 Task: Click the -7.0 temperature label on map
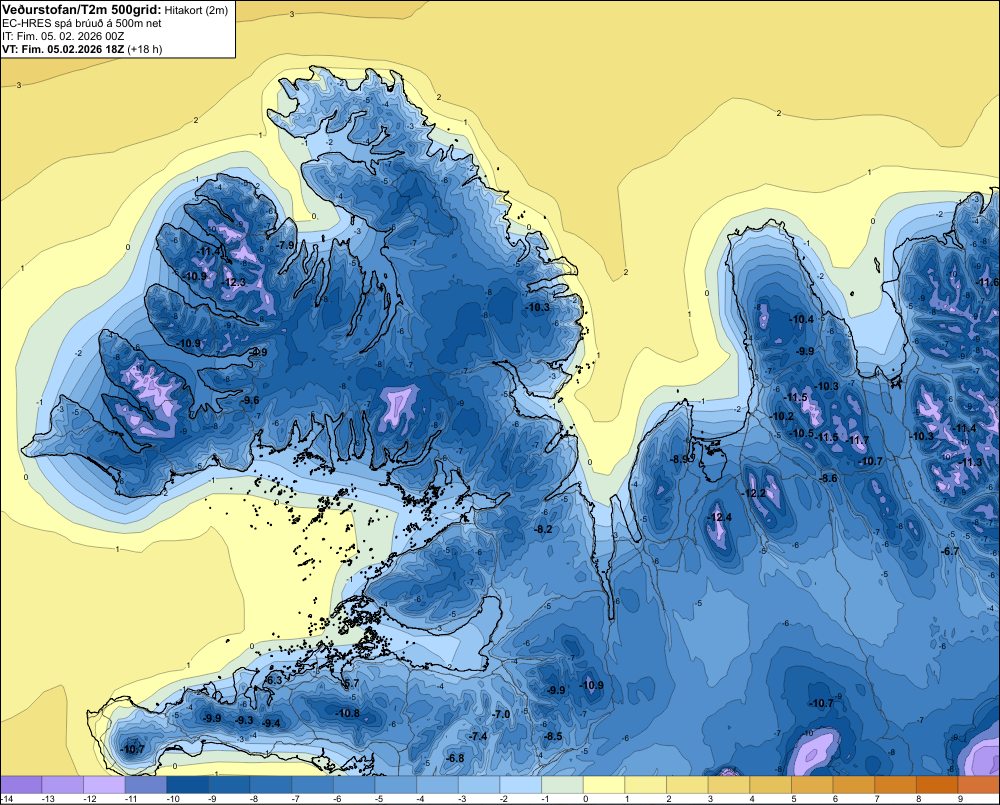(502, 714)
